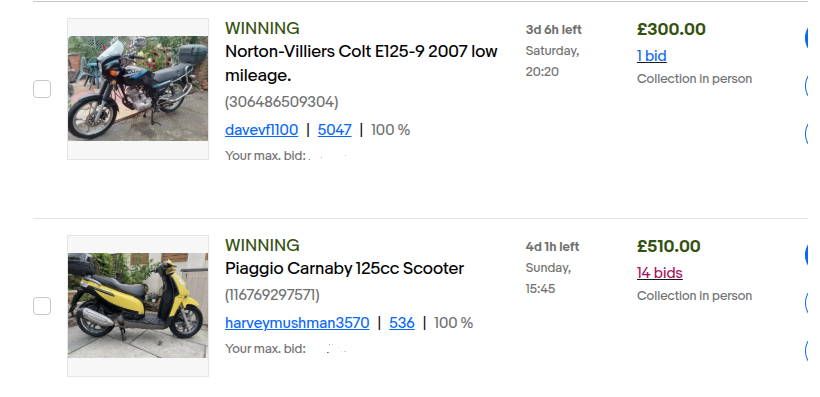Click item number 306486509304

tap(282, 101)
